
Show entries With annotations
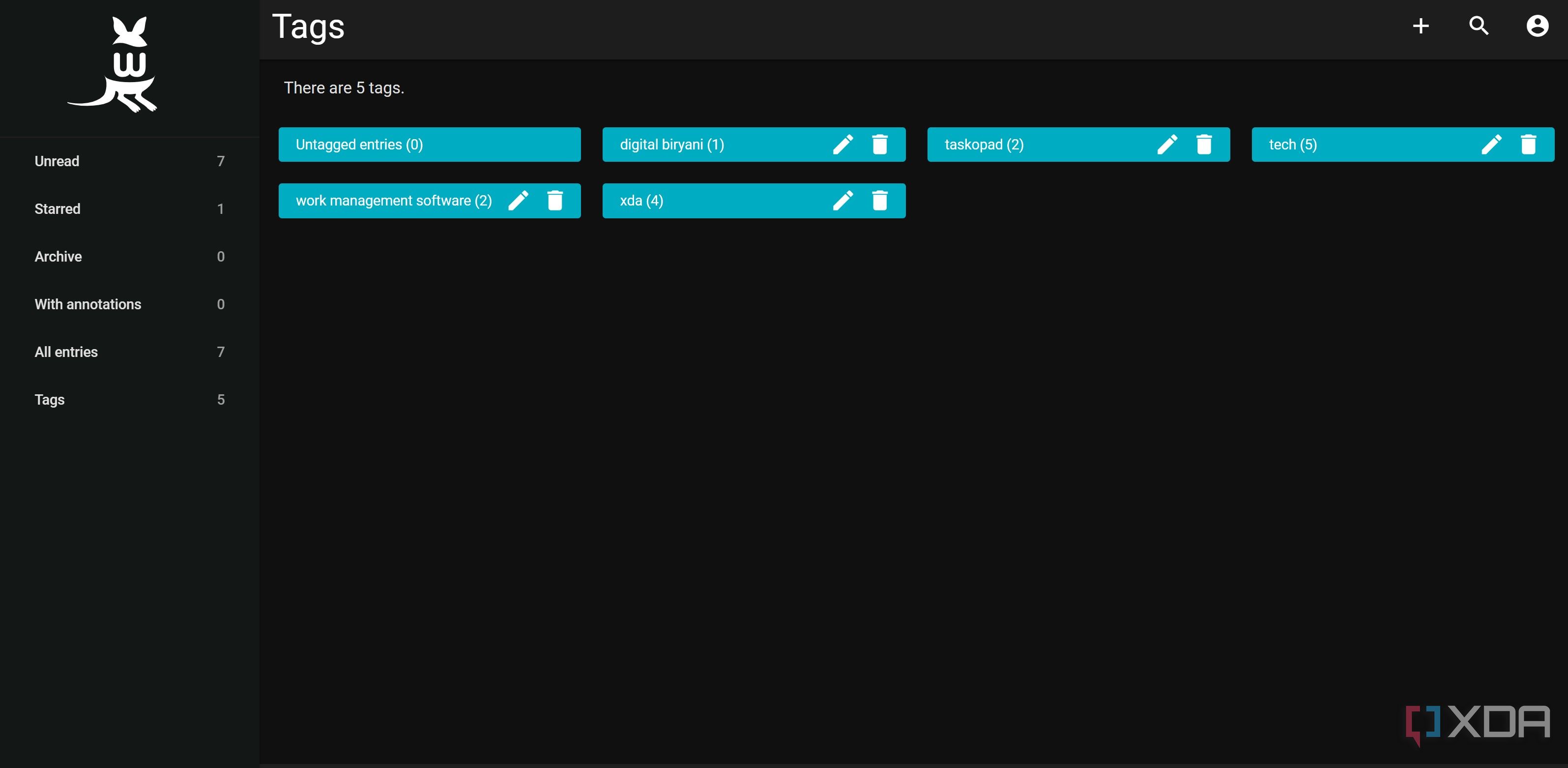coord(130,304)
